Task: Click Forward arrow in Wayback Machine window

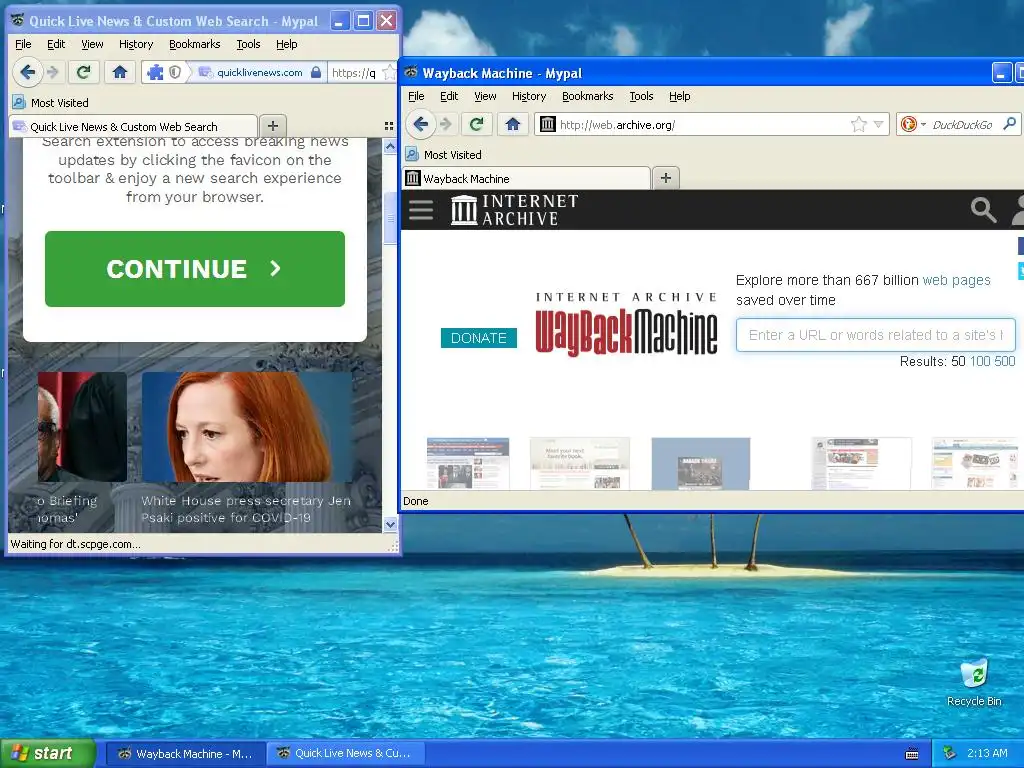Action: [x=446, y=124]
